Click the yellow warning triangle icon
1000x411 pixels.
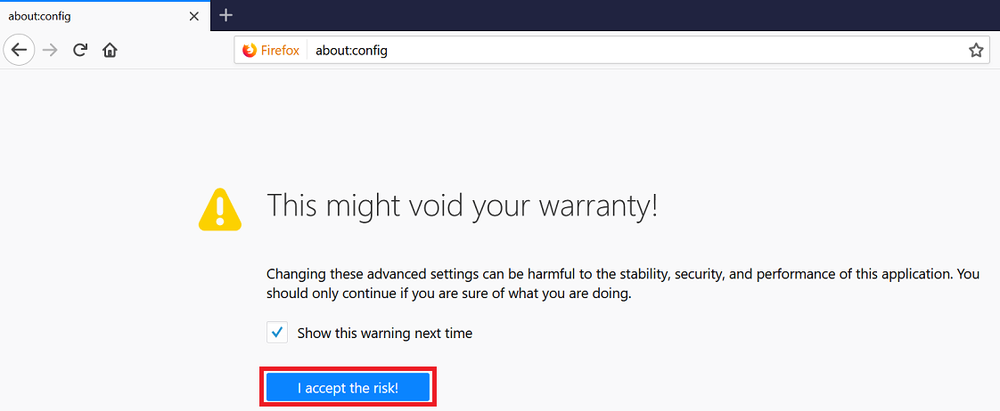[220, 208]
